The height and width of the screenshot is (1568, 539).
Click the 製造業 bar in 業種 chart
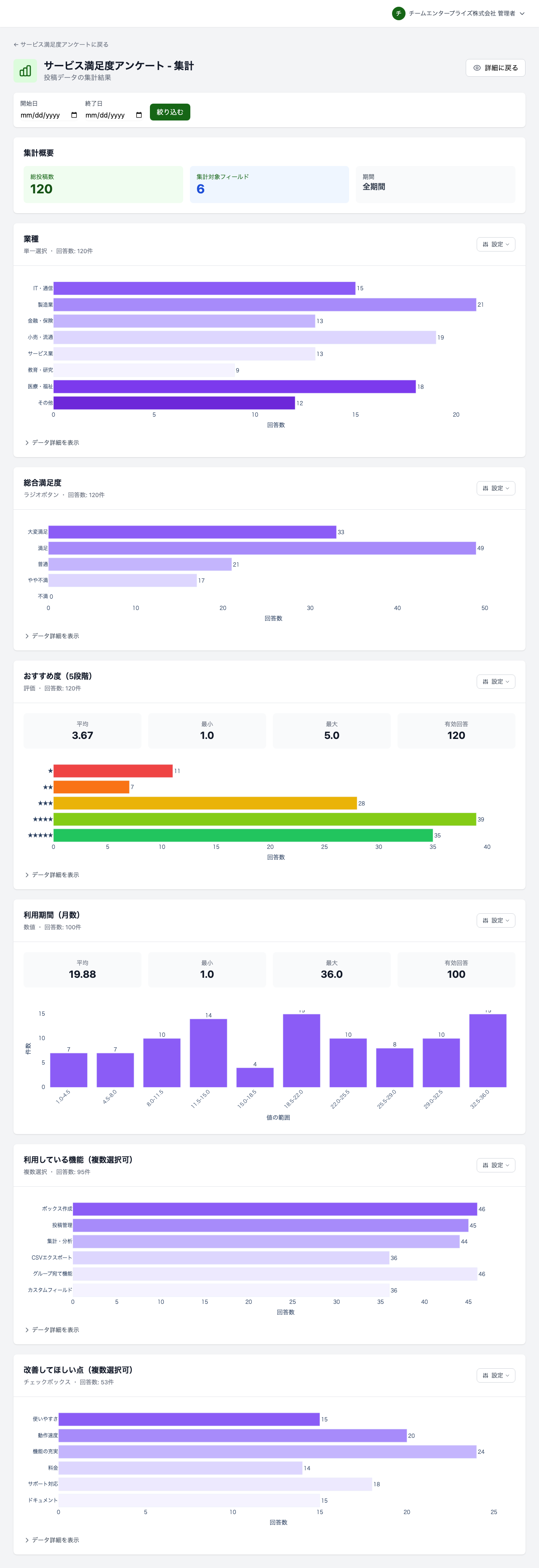(x=264, y=304)
